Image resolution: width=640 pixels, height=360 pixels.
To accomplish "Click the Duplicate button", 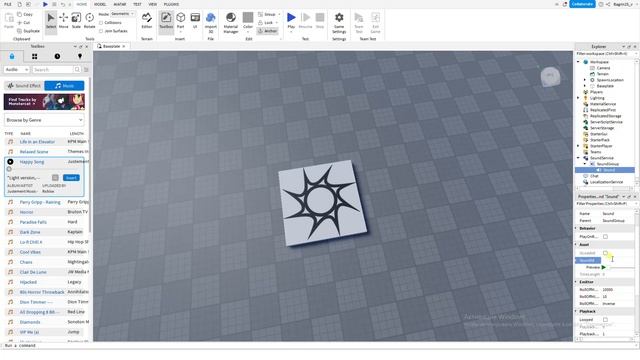I will point(28,31).
